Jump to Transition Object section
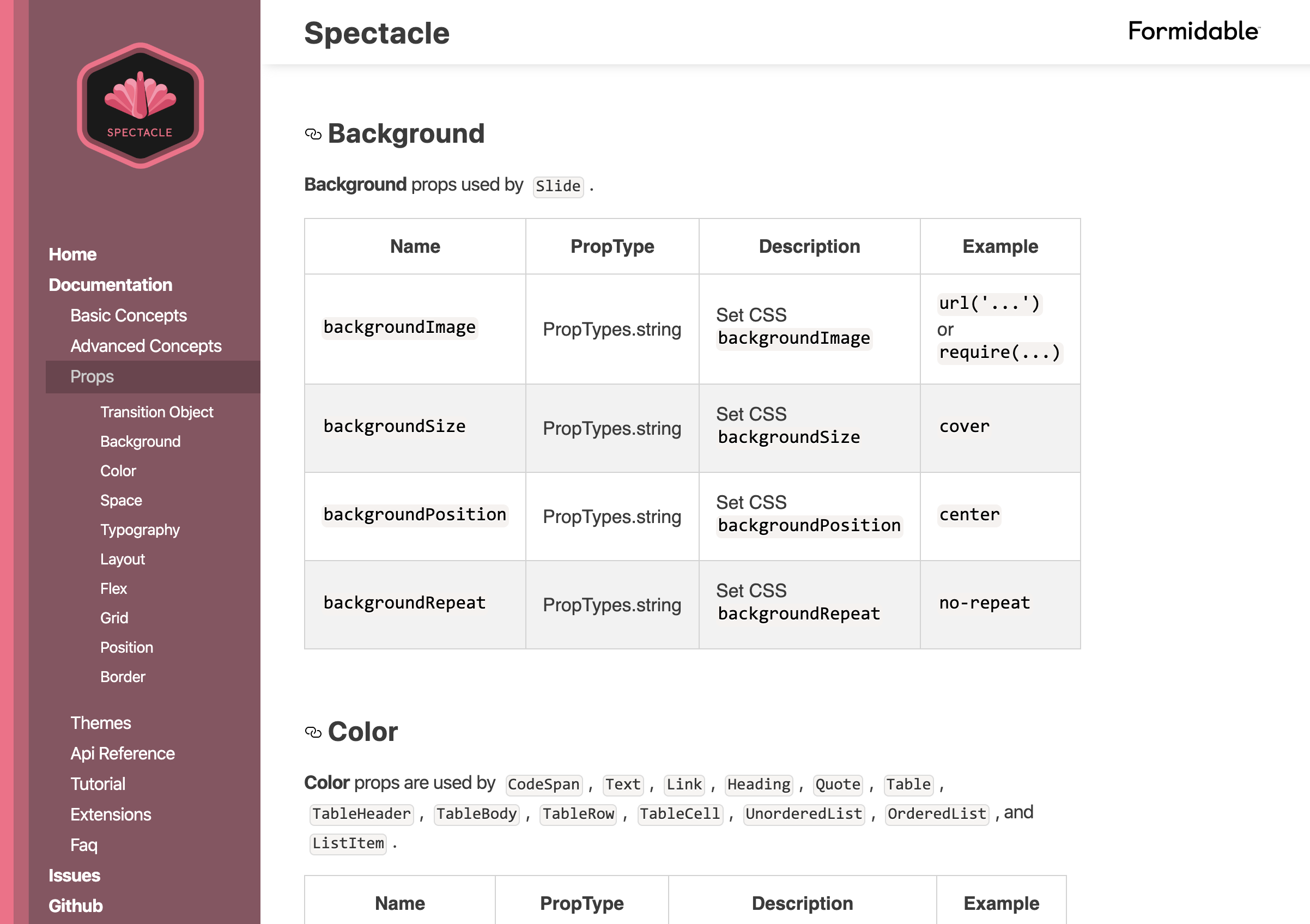The height and width of the screenshot is (924, 1310). pos(156,412)
